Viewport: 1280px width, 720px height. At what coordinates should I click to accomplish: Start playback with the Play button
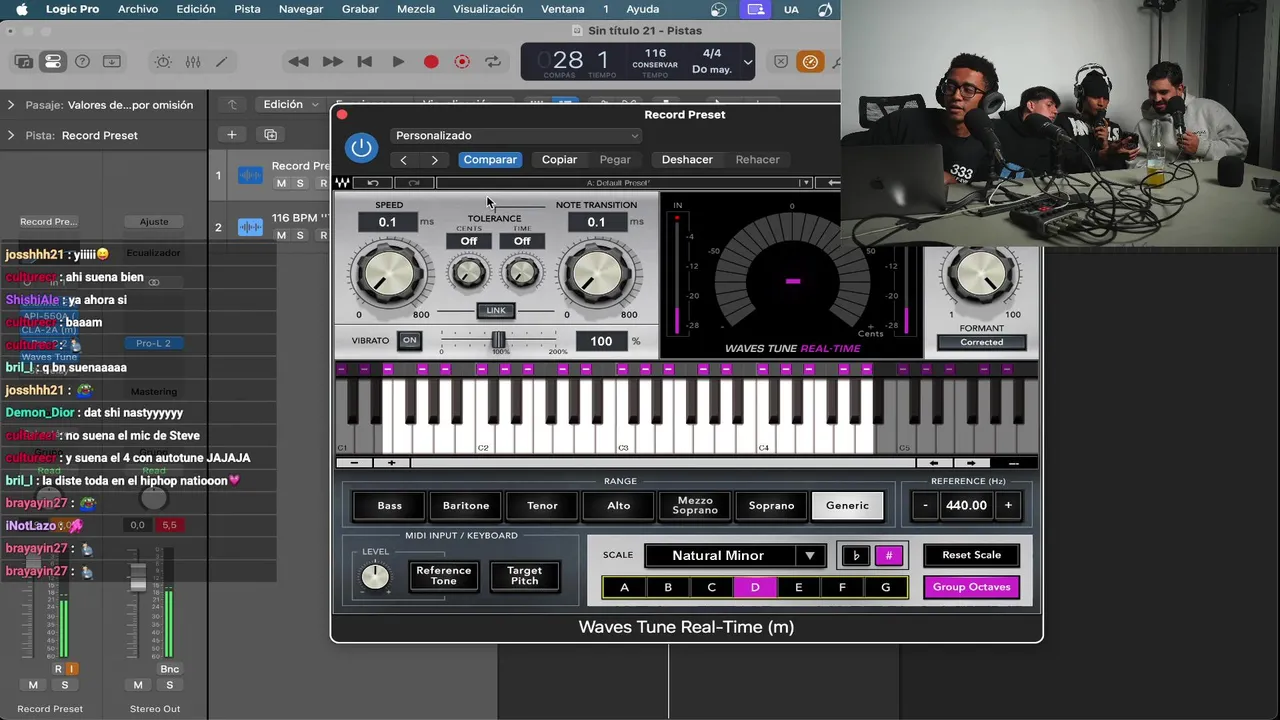pos(398,62)
